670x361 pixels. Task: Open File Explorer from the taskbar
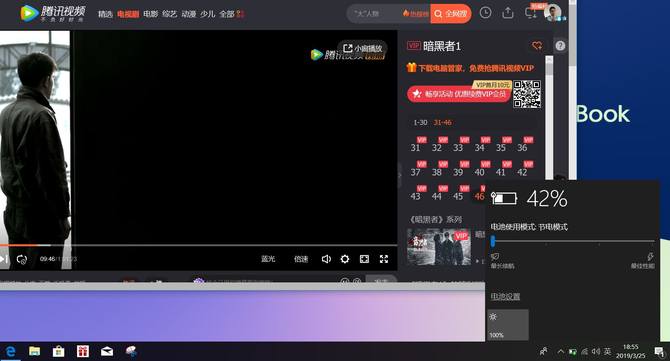(x=34, y=351)
